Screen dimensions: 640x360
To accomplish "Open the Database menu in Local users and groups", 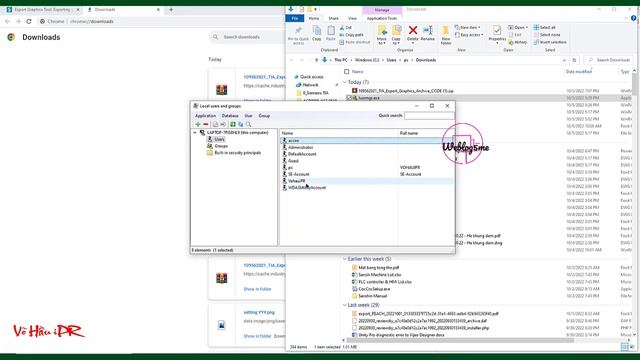I will point(230,116).
